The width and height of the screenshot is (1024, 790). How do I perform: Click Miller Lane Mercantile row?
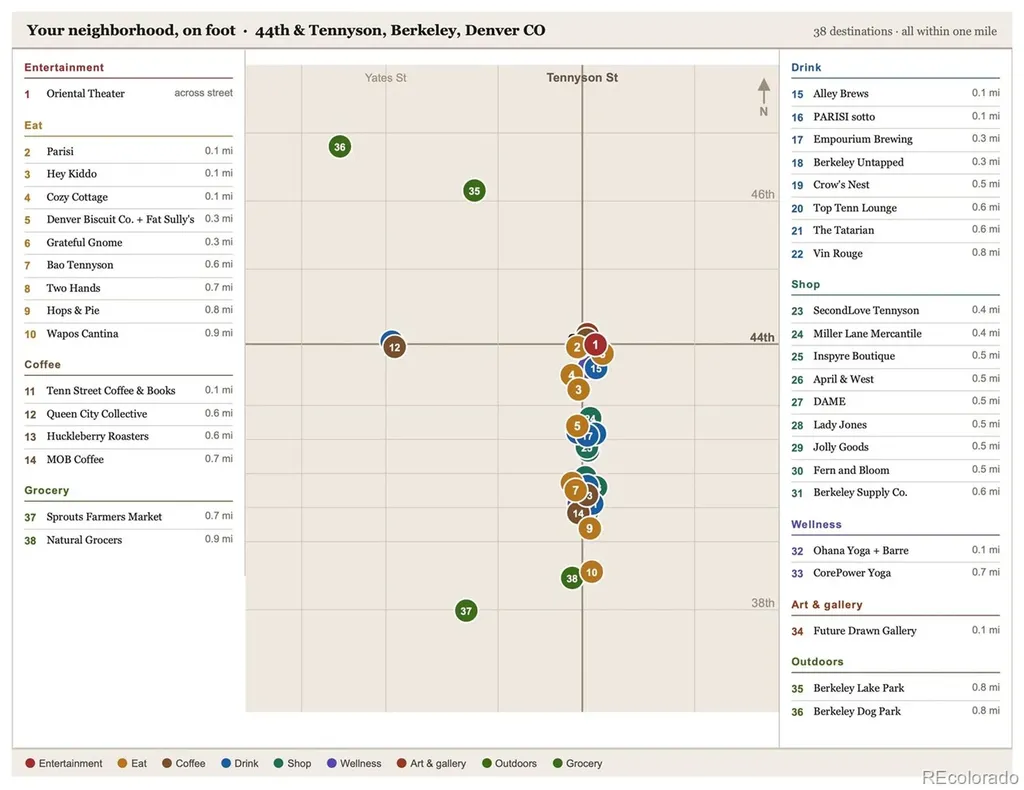tap(895, 334)
